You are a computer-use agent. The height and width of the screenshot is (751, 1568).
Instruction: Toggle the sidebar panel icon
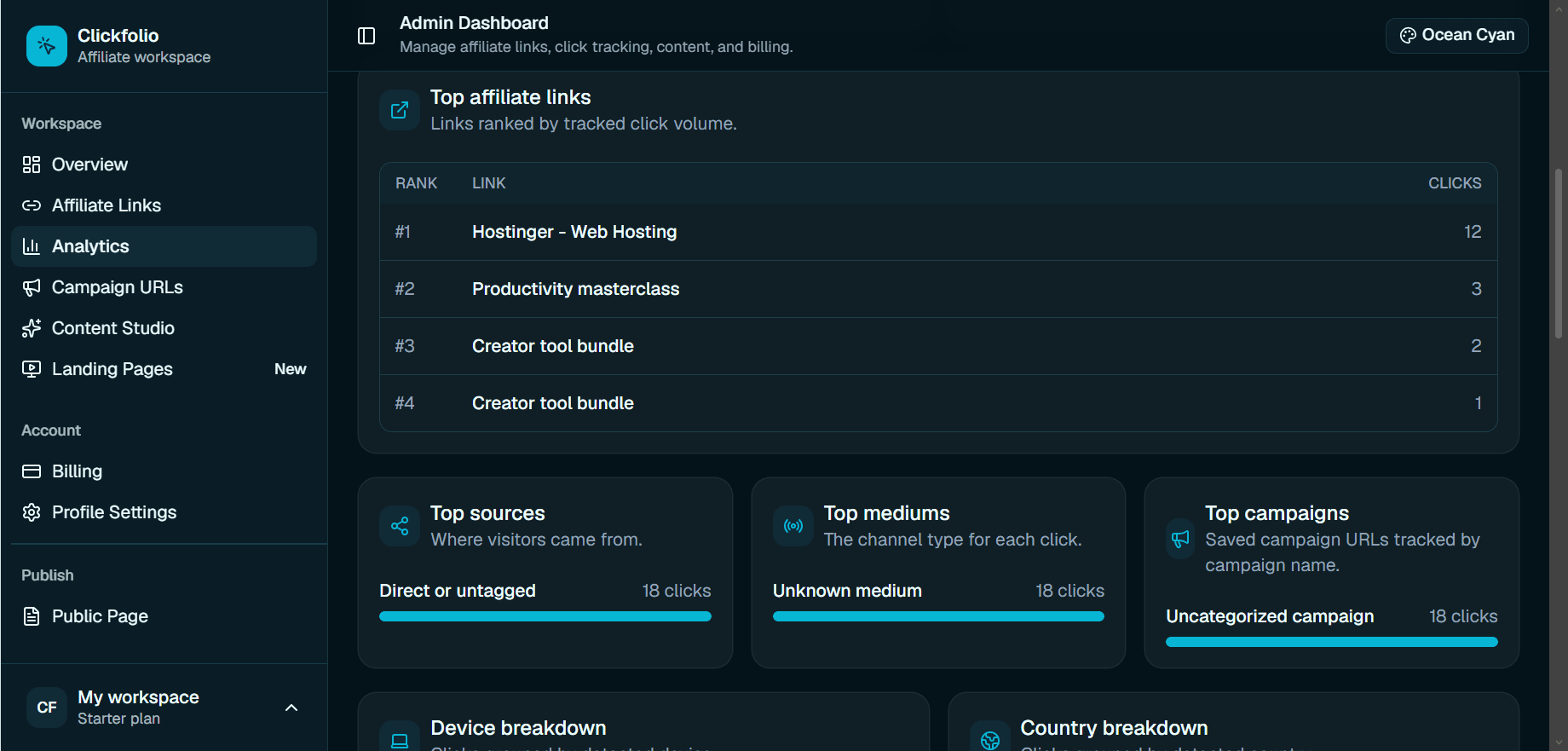click(366, 36)
